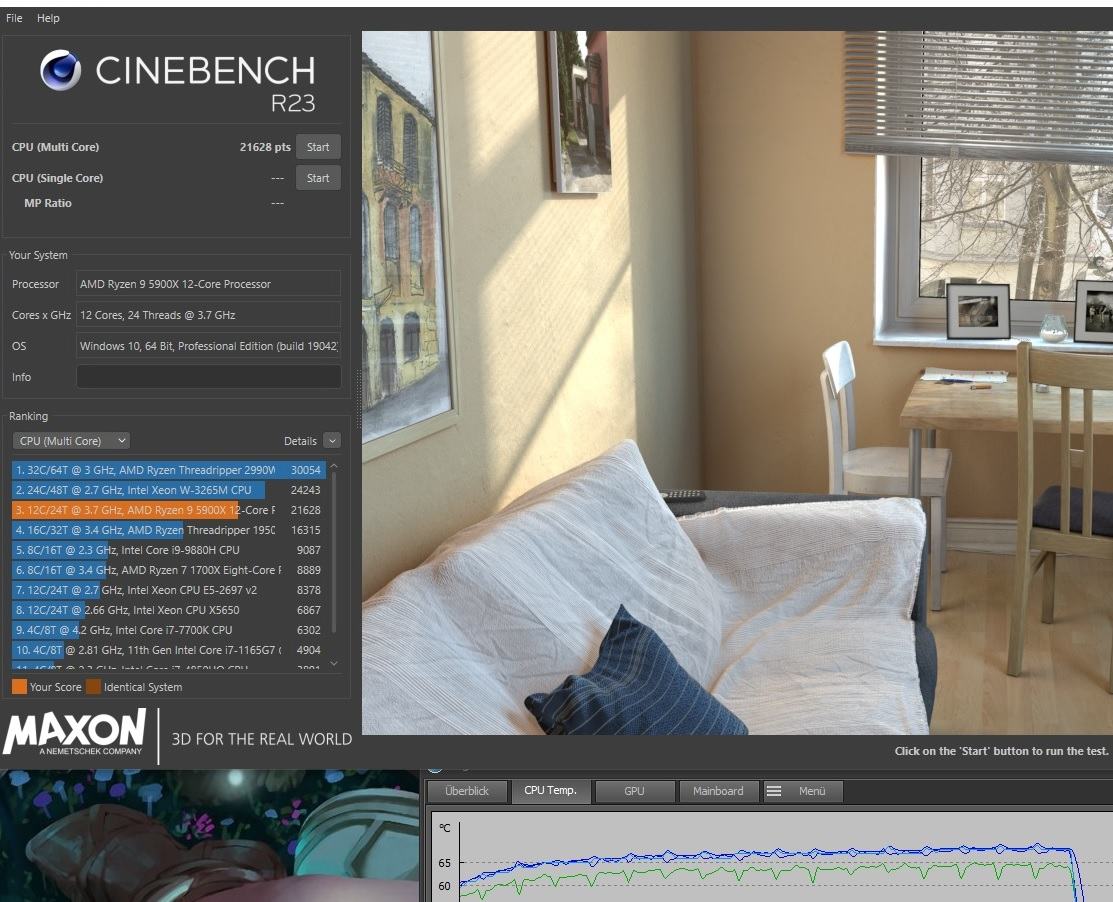Screen dimensions: 1113x902
Task: Click the Your System section heading
Action: point(38,255)
